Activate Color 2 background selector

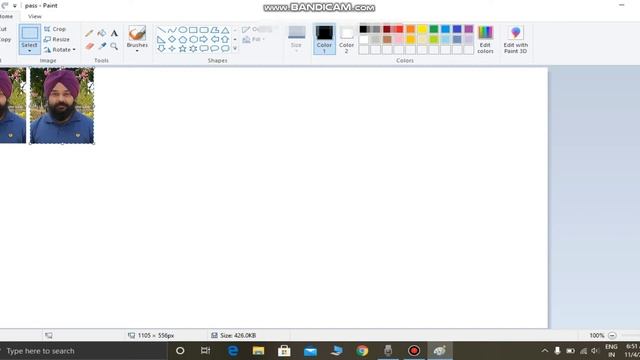(346, 40)
